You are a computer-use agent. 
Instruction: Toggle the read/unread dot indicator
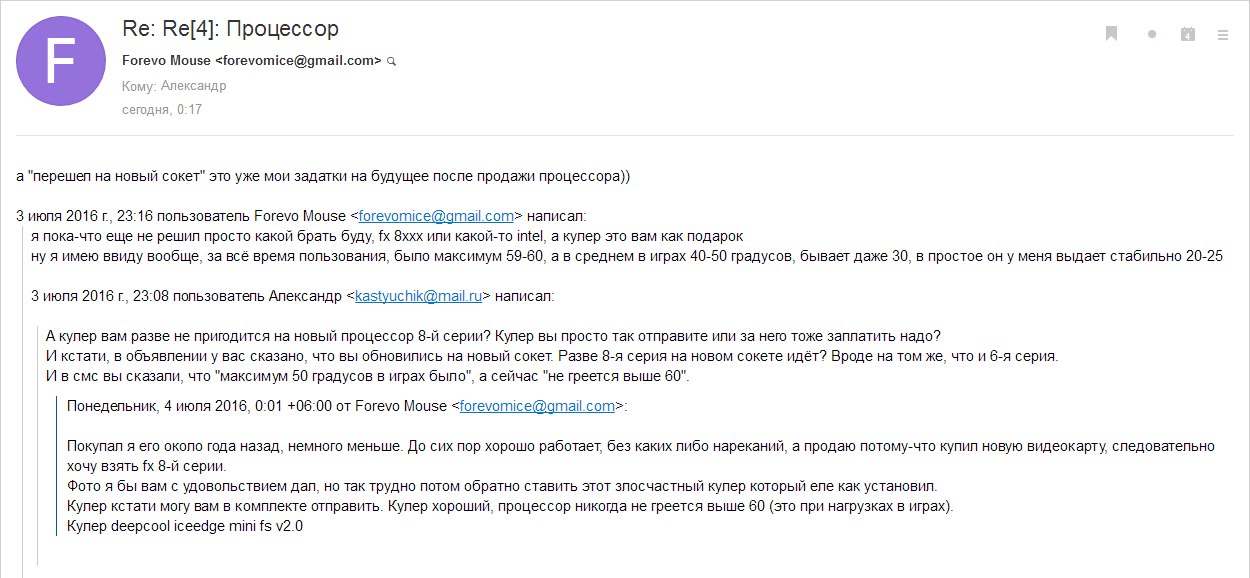coord(1152,34)
